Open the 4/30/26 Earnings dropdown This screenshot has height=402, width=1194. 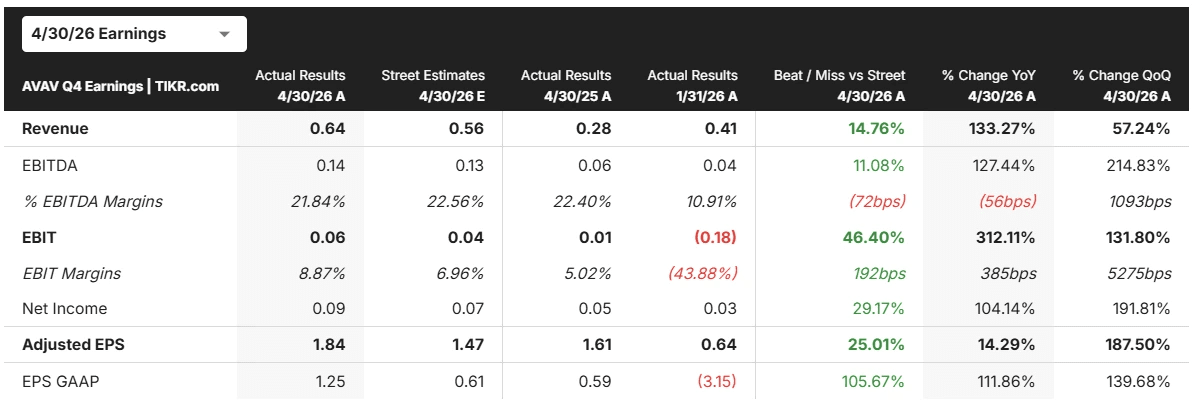pyautogui.click(x=134, y=34)
